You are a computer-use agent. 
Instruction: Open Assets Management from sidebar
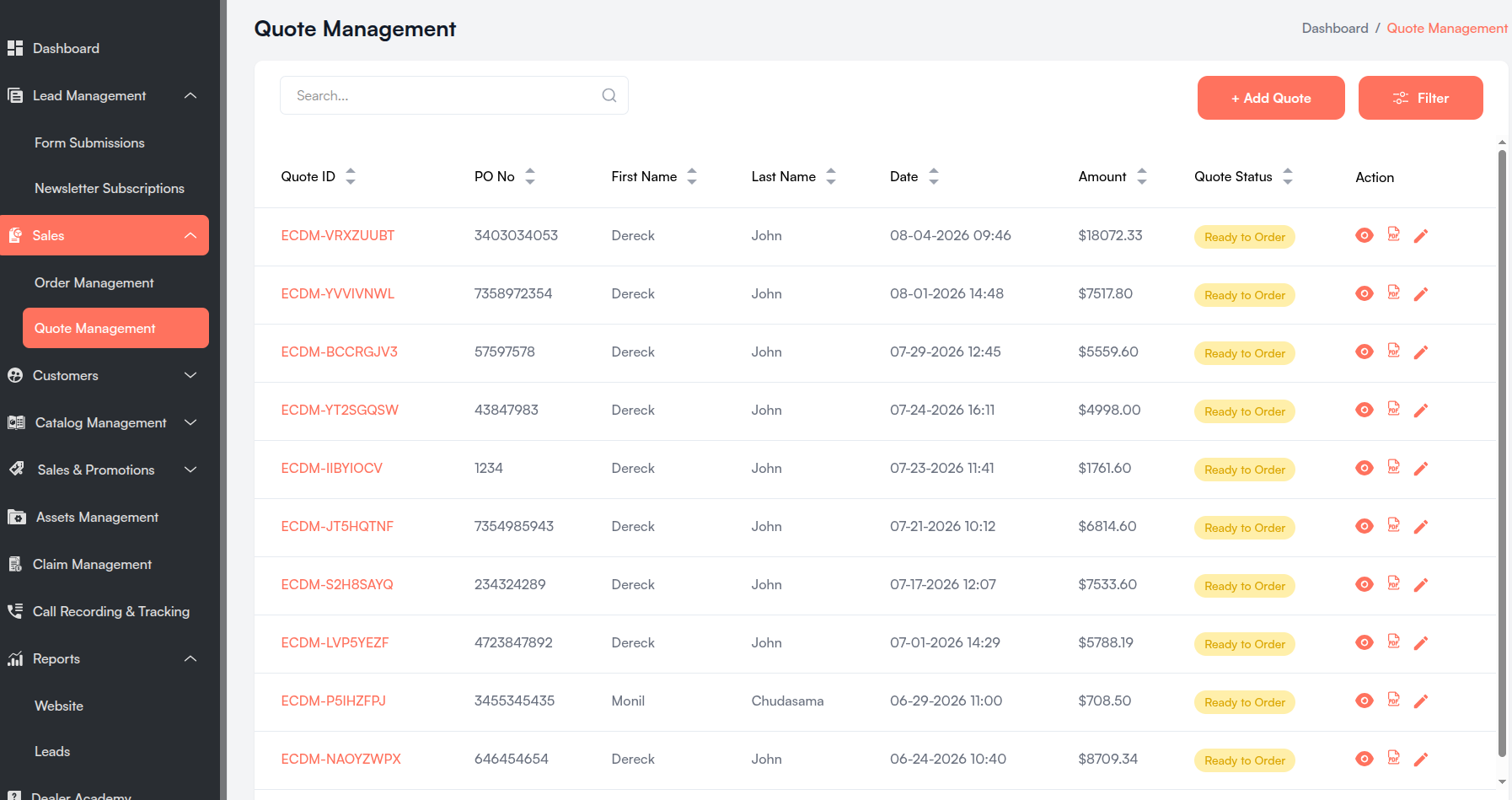(x=97, y=517)
